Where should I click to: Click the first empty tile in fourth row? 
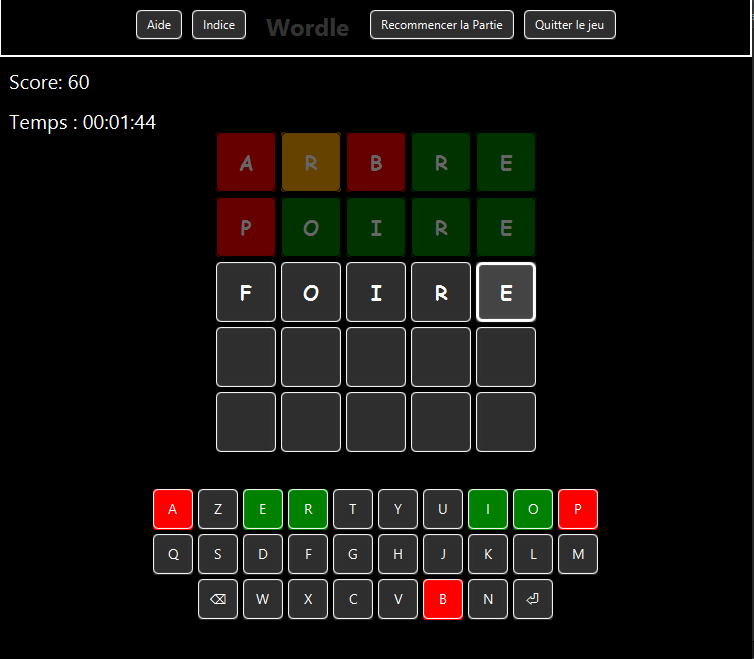point(246,357)
